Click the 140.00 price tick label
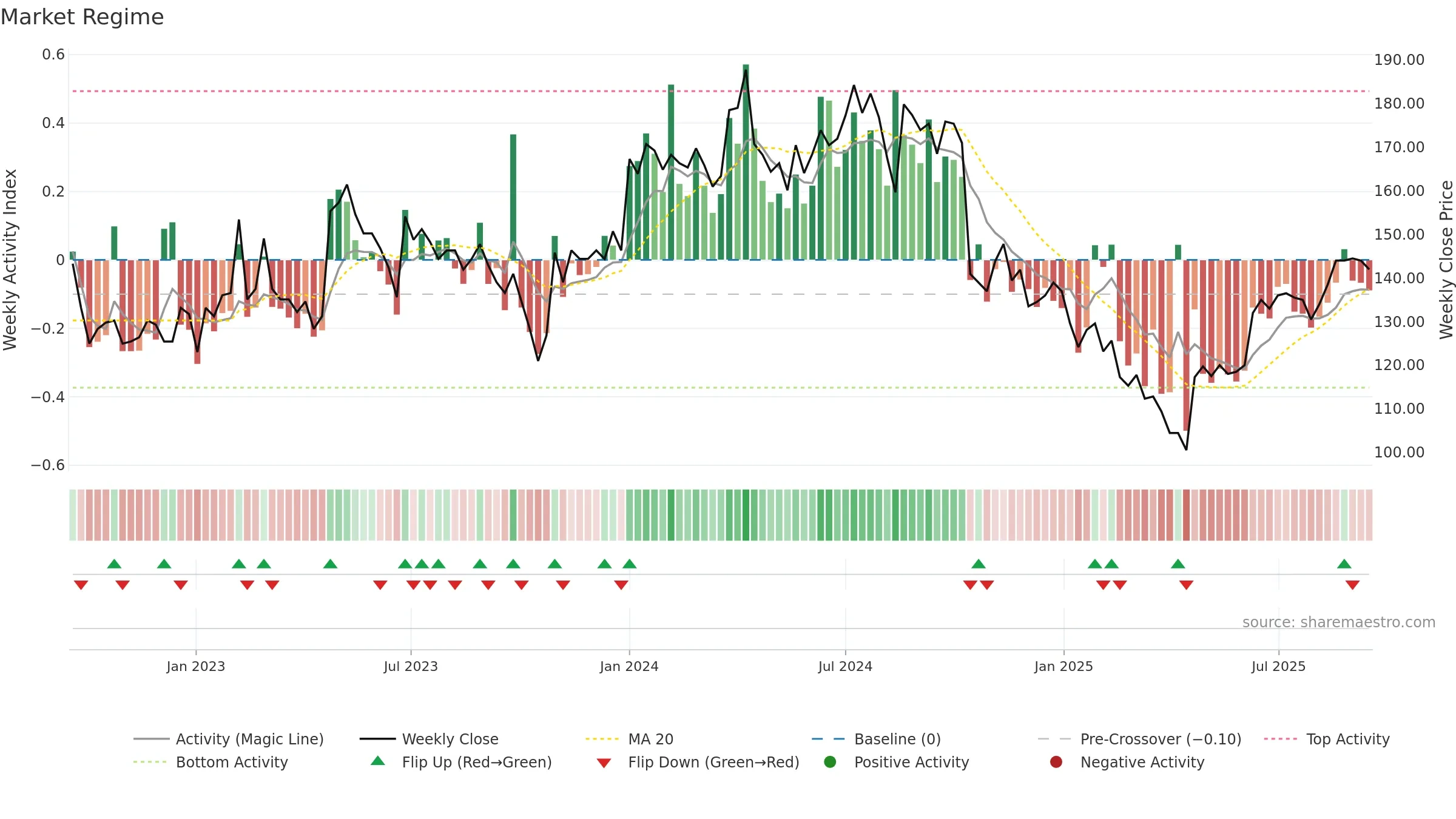 tap(1399, 278)
